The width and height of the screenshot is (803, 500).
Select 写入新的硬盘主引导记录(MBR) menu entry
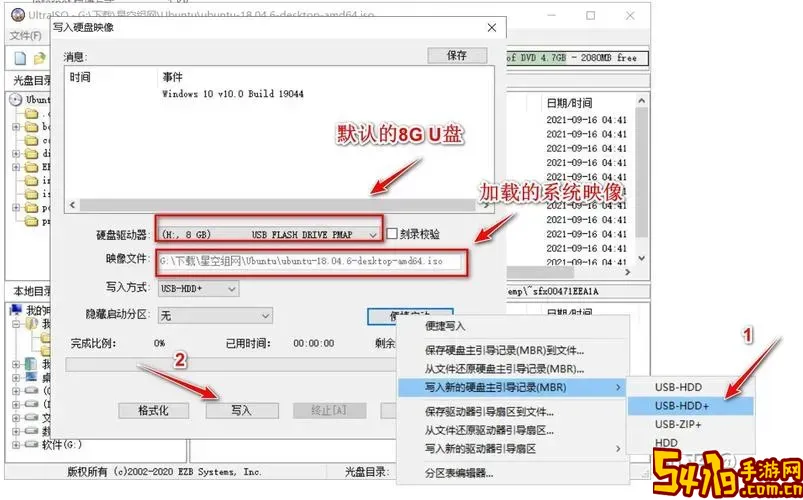513,387
